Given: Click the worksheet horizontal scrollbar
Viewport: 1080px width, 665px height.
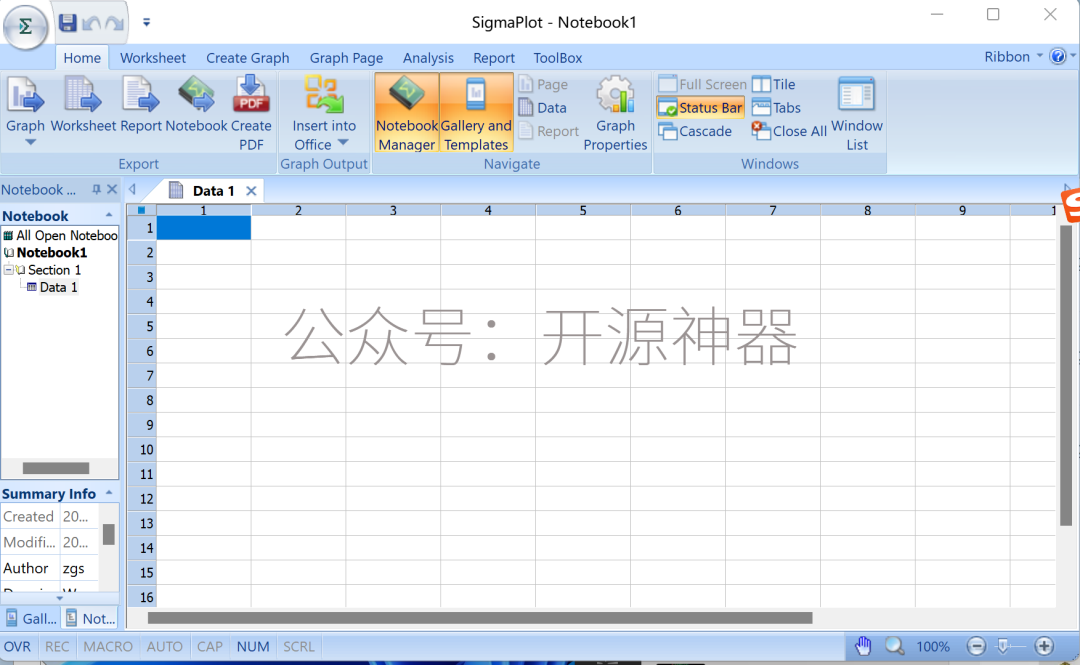Looking at the screenshot, I should [480, 618].
